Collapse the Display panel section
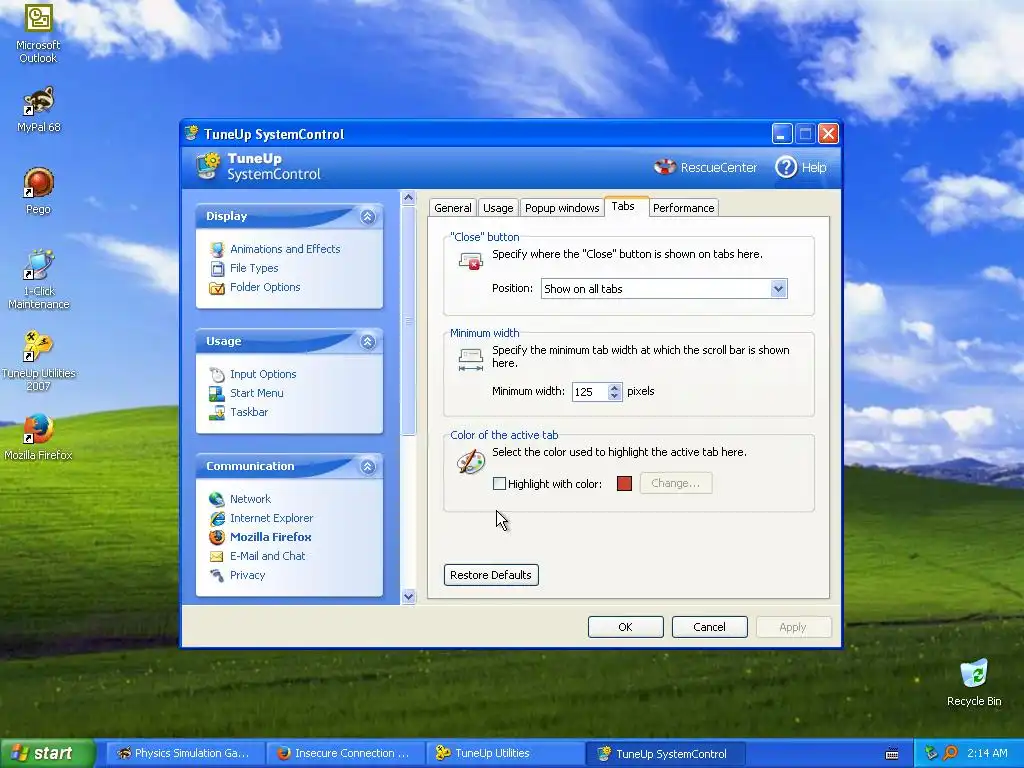This screenshot has width=1024, height=768. point(368,216)
